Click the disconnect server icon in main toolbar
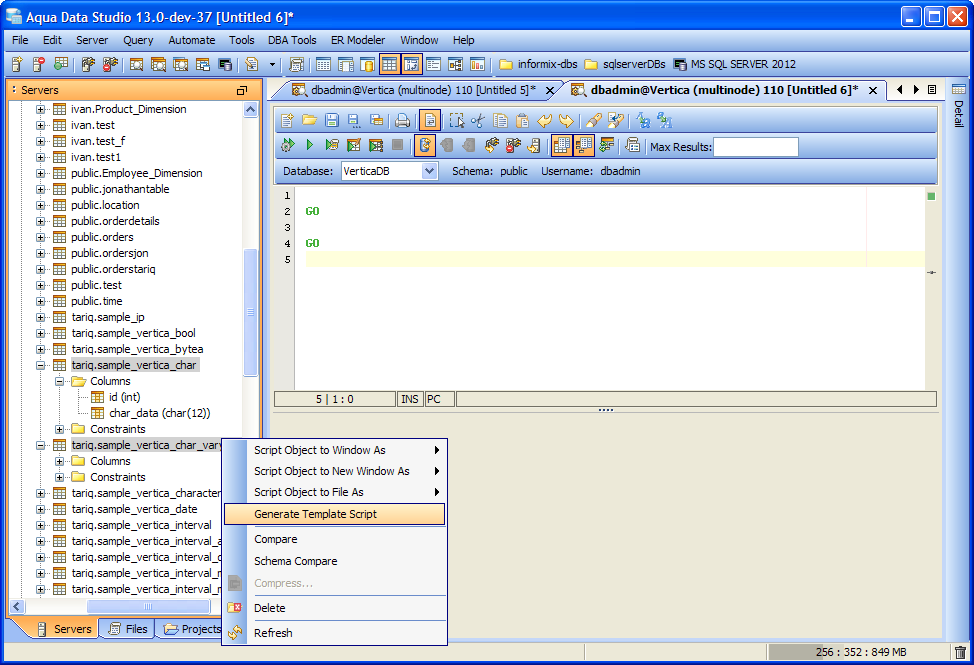The height and width of the screenshot is (665, 974). coord(110,64)
